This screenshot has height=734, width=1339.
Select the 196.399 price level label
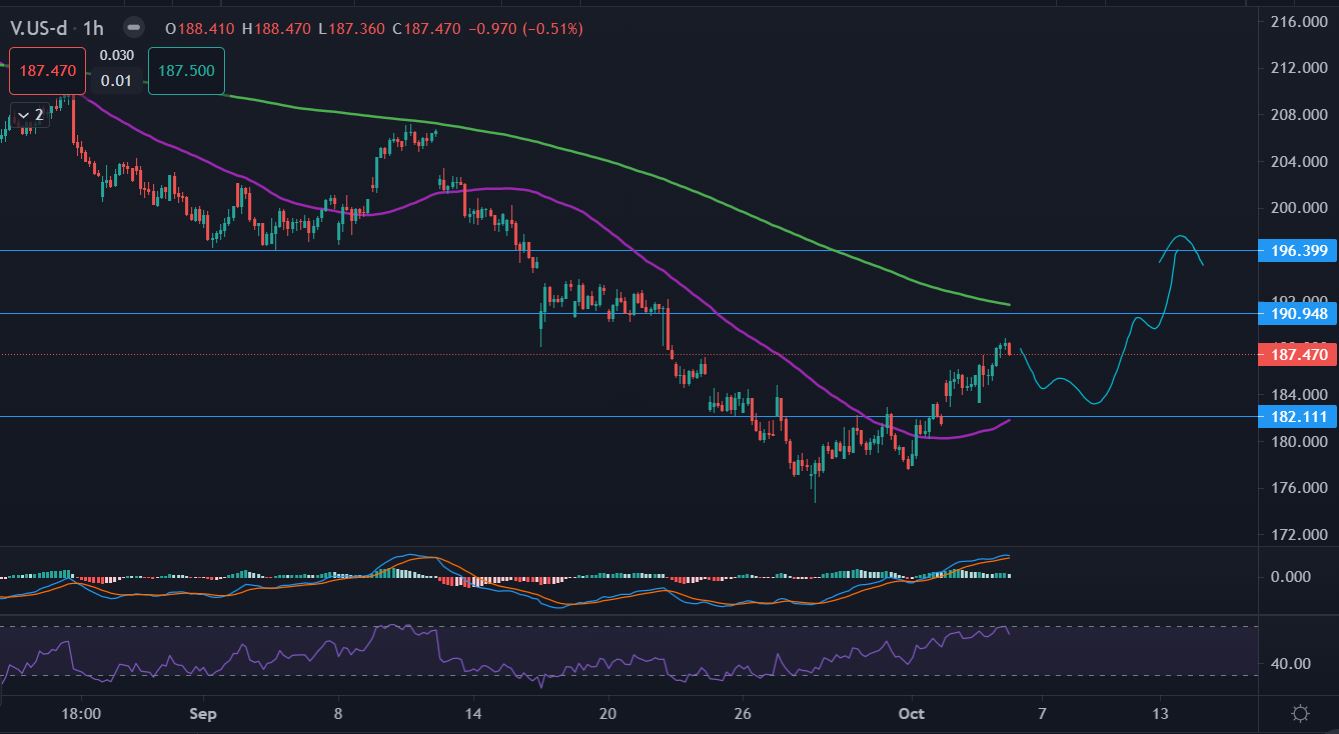(1296, 251)
